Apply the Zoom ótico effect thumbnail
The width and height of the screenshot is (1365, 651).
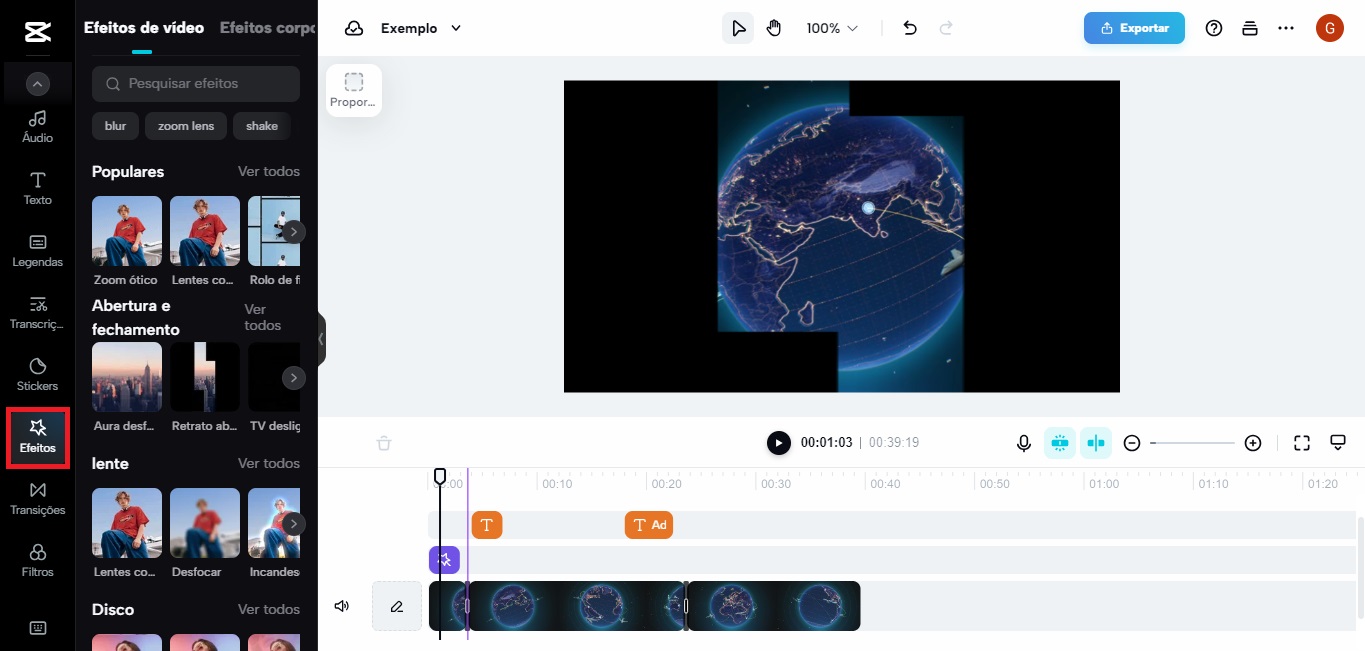pos(127,231)
